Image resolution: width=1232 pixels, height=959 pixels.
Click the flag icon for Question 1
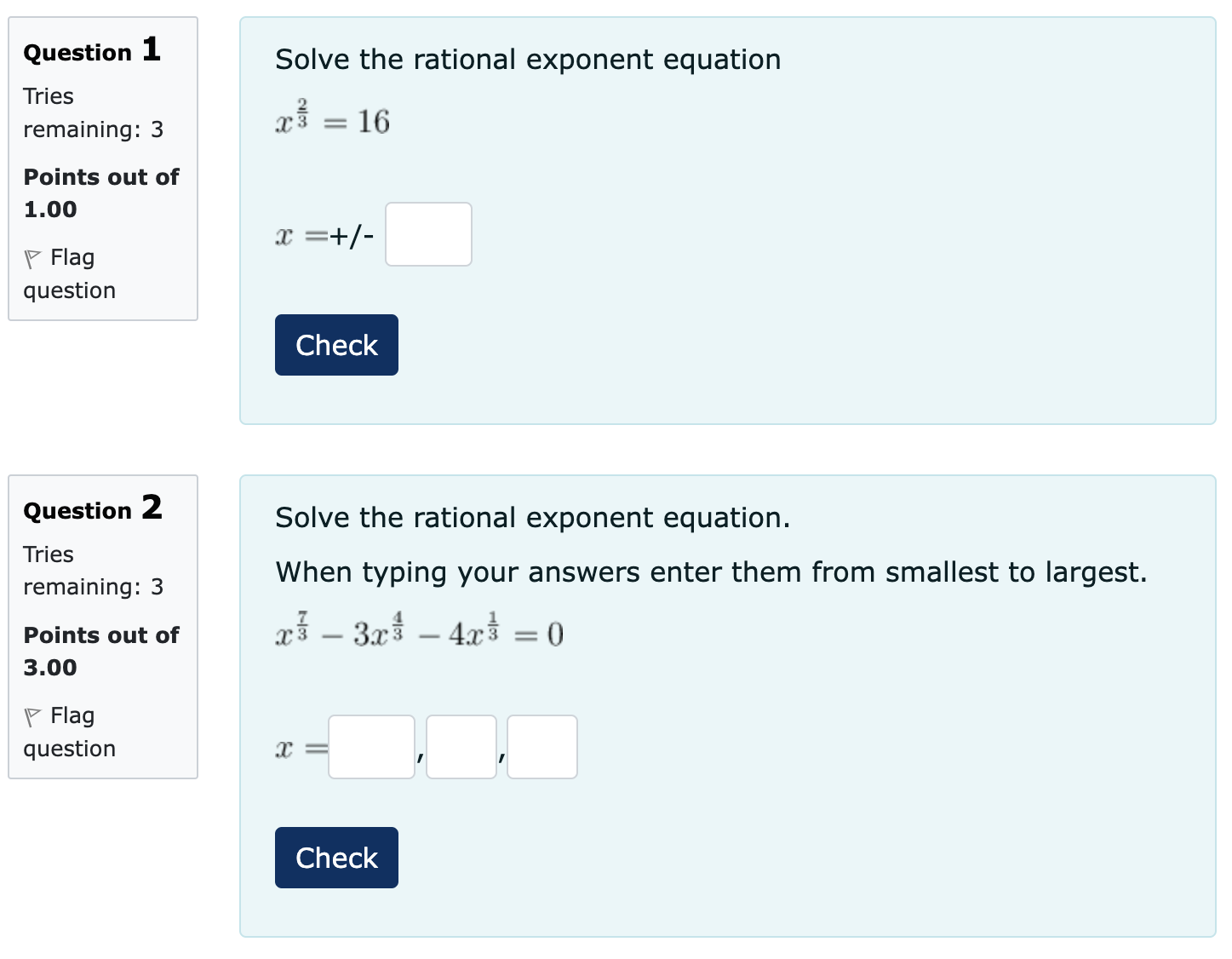[x=32, y=258]
